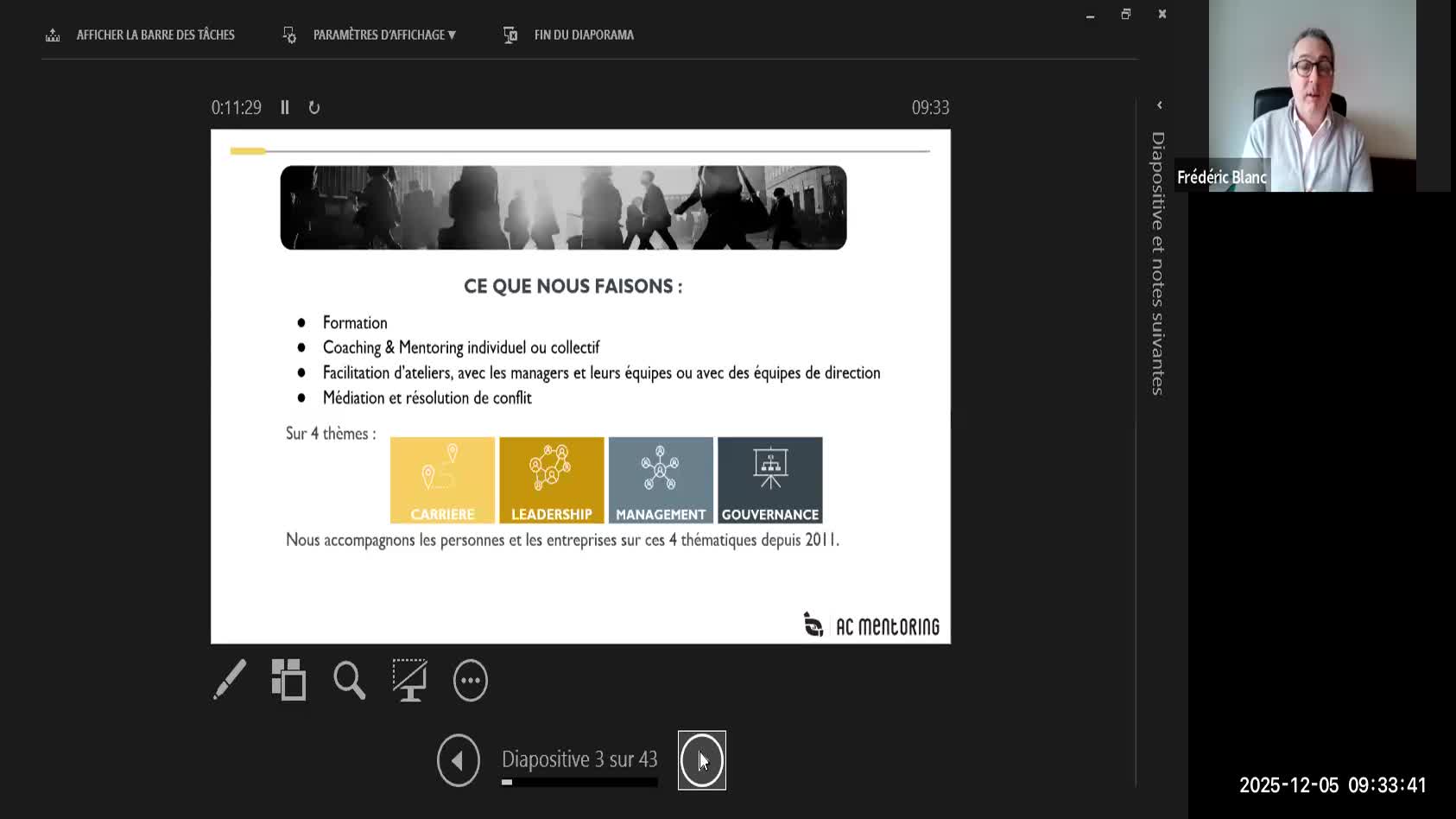The height and width of the screenshot is (819, 1456).
Task: Click the slide progress bar
Action: pyautogui.click(x=579, y=783)
